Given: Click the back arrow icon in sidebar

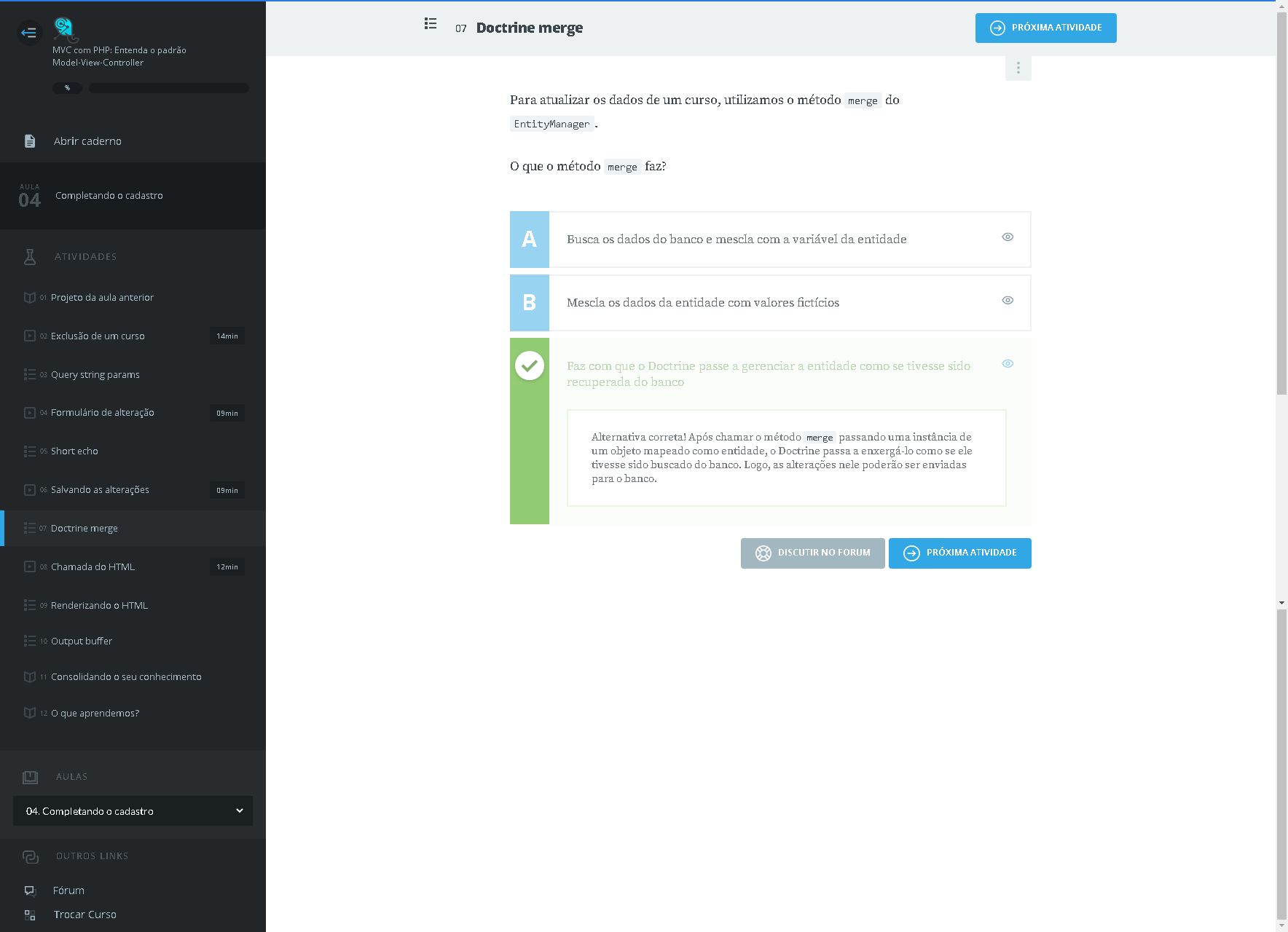Looking at the screenshot, I should (x=29, y=32).
